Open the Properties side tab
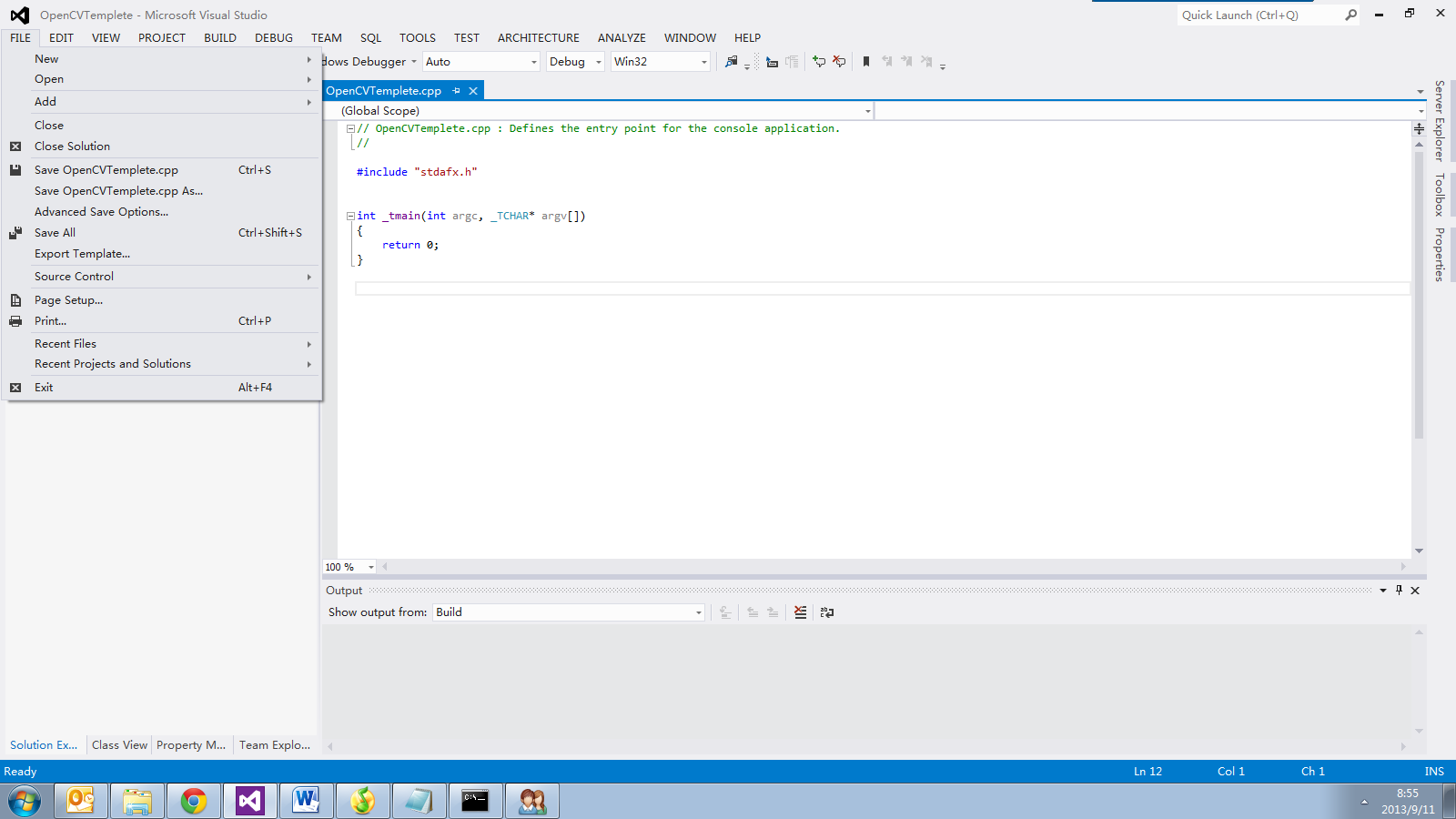This screenshot has width=1456, height=819. [x=1439, y=254]
